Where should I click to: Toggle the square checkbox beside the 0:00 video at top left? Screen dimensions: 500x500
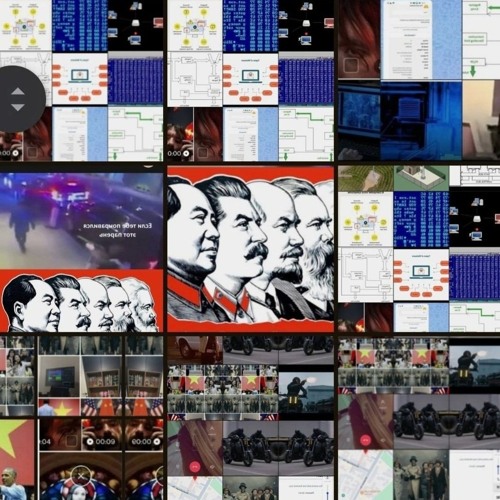tap(32, 153)
